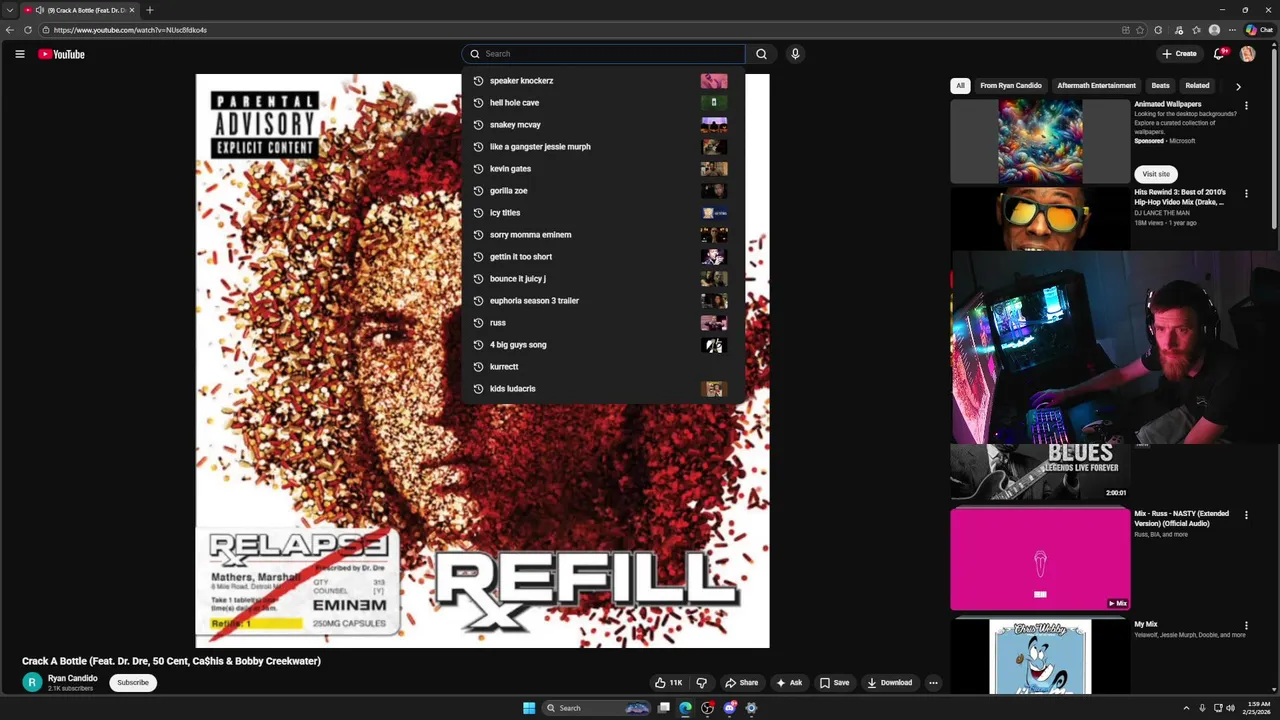Viewport: 1280px width, 720px height.
Task: Show more filter chips with right chevron
Action: coord(1238,86)
